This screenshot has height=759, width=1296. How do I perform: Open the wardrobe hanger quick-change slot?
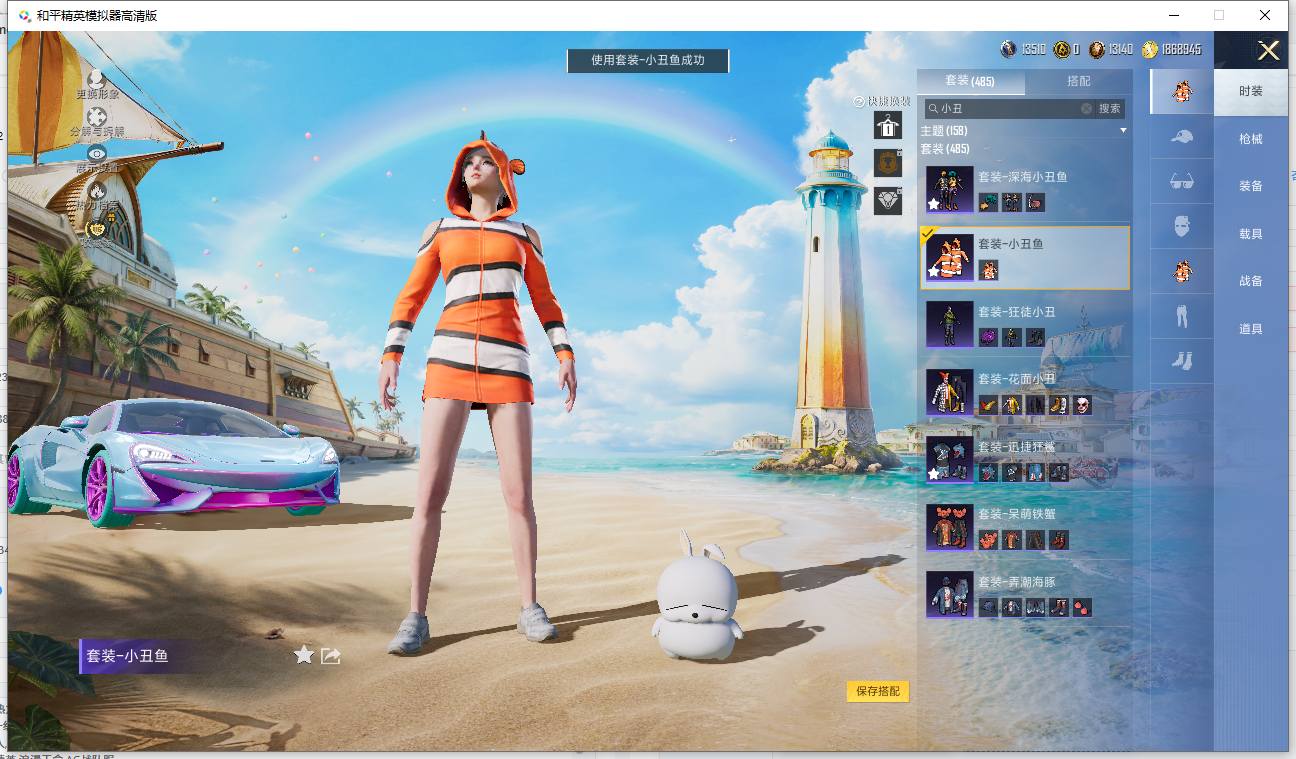click(888, 125)
